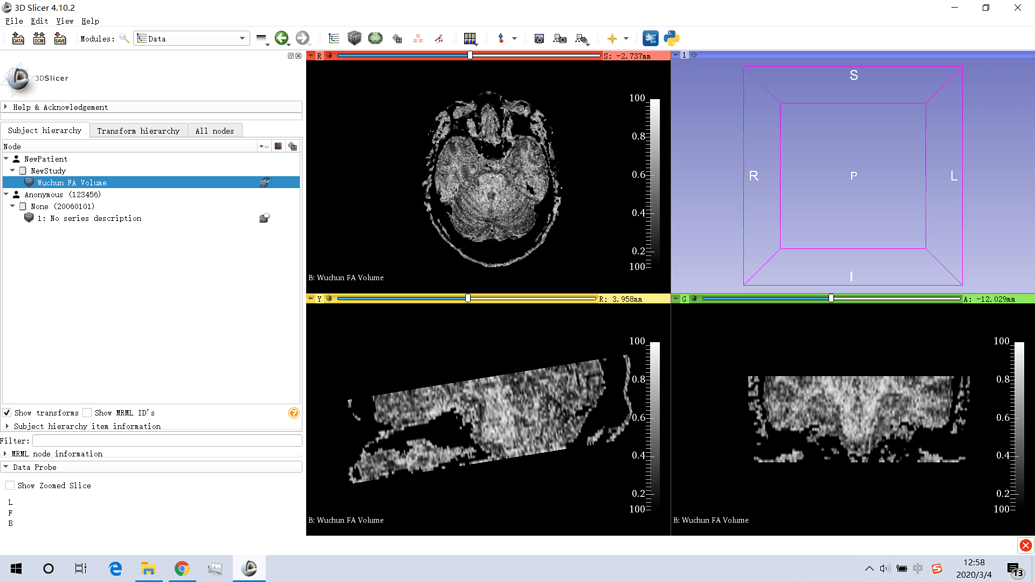The image size is (1035, 582).
Task: Click the red slice view offset slider
Action: pyautogui.click(x=469, y=56)
